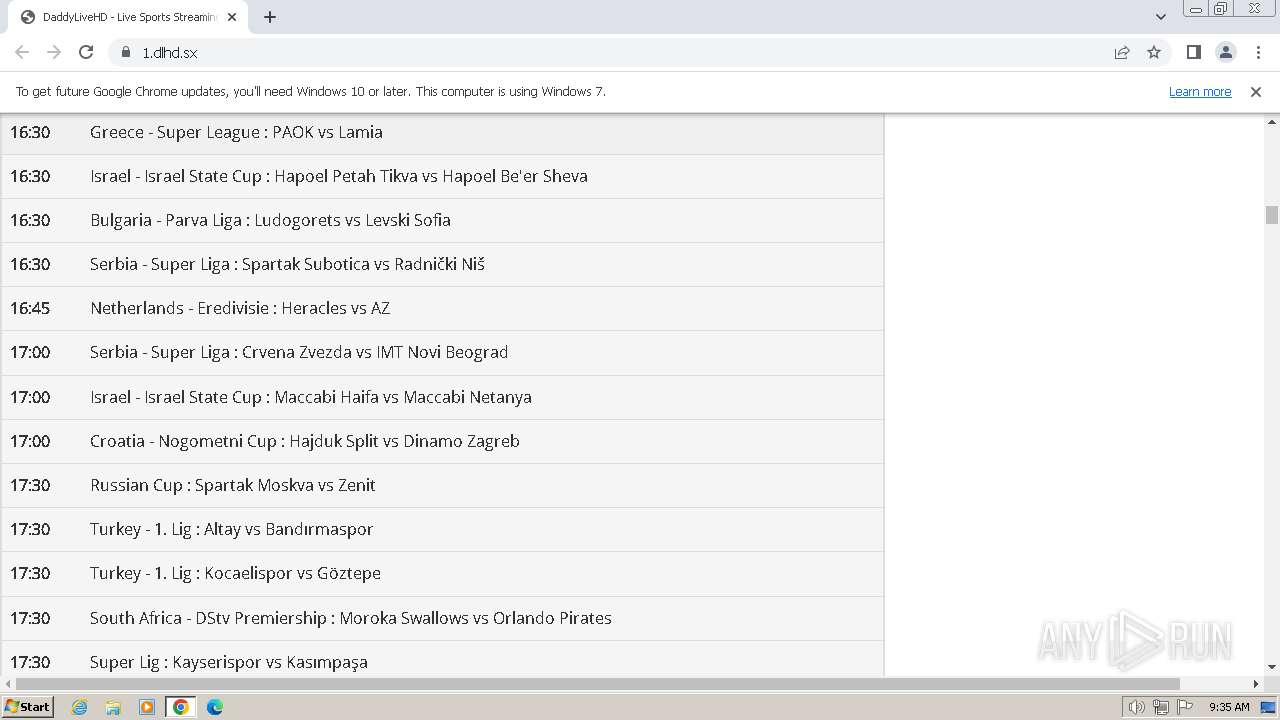The image size is (1280, 720).
Task: Reload the page with refresh icon
Action: (x=86, y=52)
